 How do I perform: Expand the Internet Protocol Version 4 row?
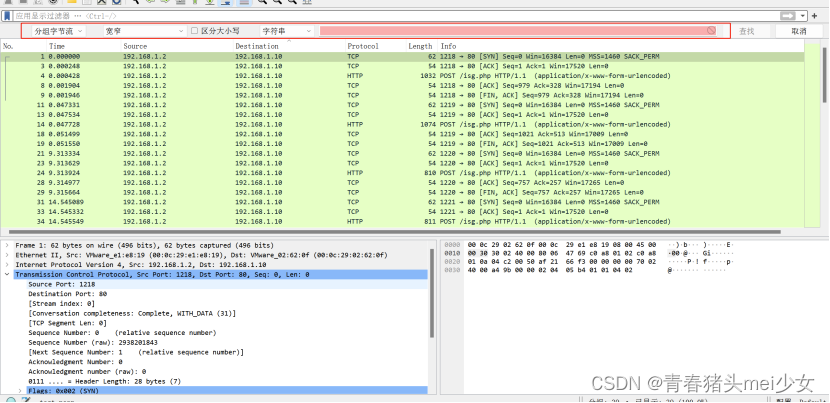[x=6, y=265]
